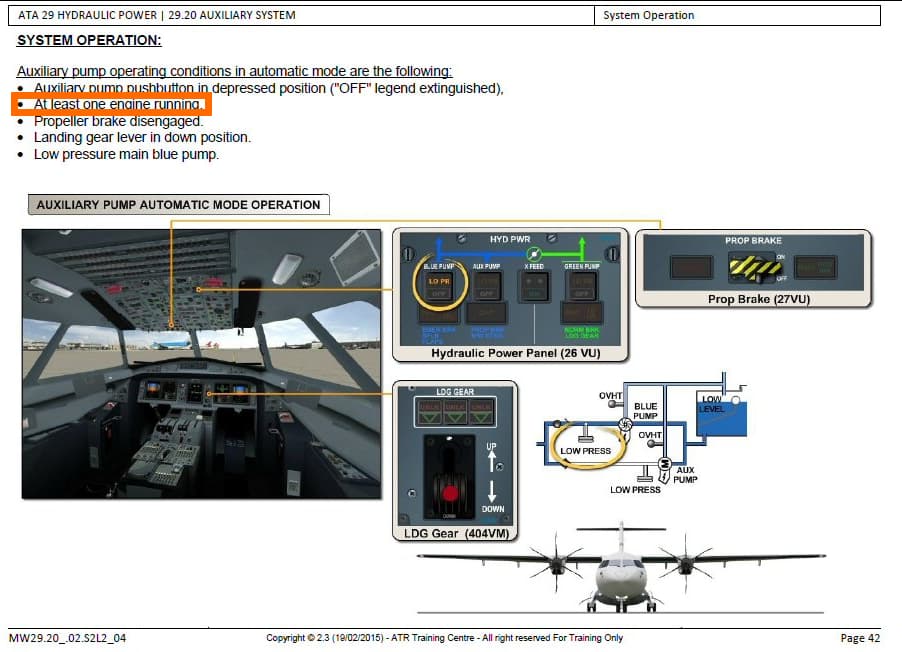Click the 'Page 42' footer number
This screenshot has width=902, height=652.
coord(860,638)
